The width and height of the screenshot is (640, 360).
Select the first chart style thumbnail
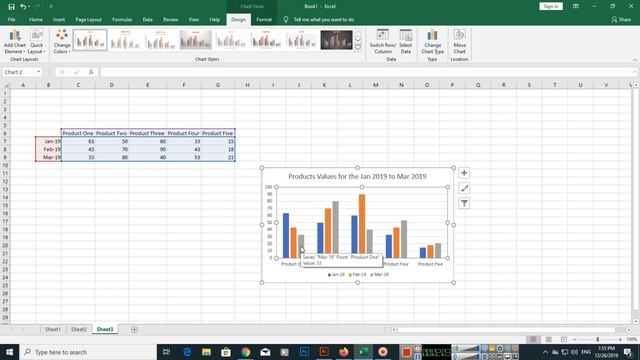pyautogui.click(x=90, y=40)
